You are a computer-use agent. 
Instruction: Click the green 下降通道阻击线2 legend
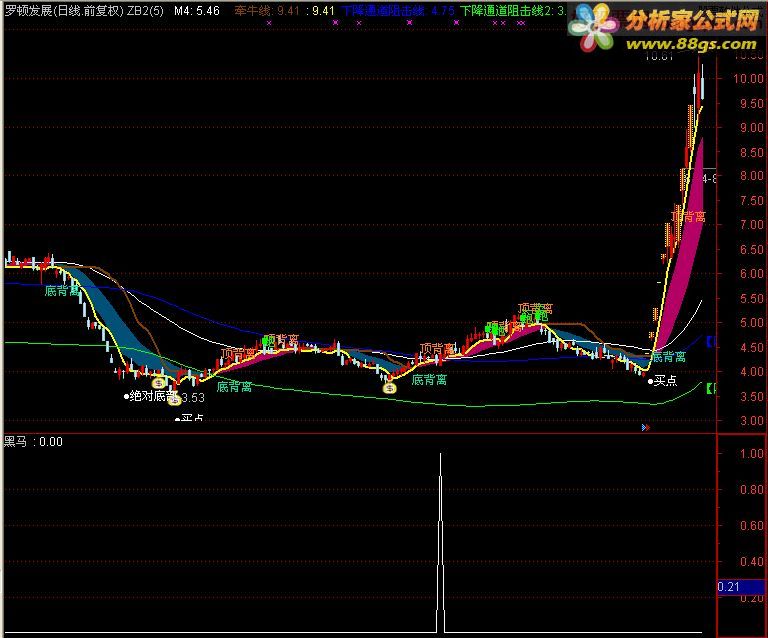point(513,11)
